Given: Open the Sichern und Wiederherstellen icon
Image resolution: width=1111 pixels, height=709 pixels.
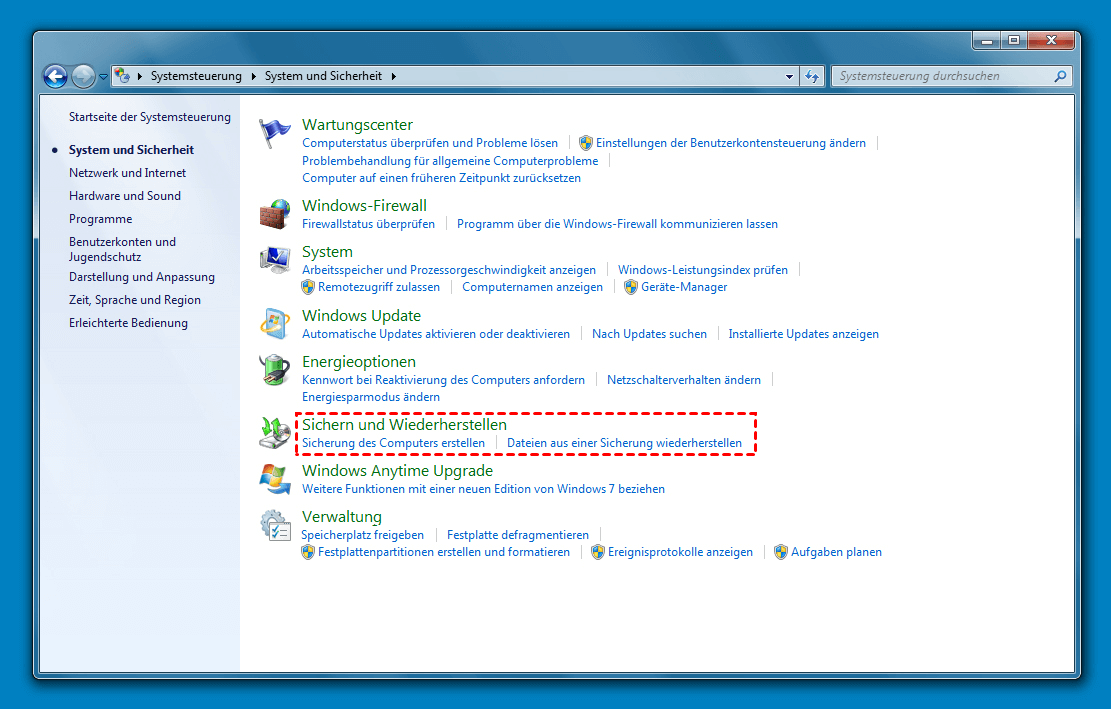Looking at the screenshot, I should tap(274, 433).
